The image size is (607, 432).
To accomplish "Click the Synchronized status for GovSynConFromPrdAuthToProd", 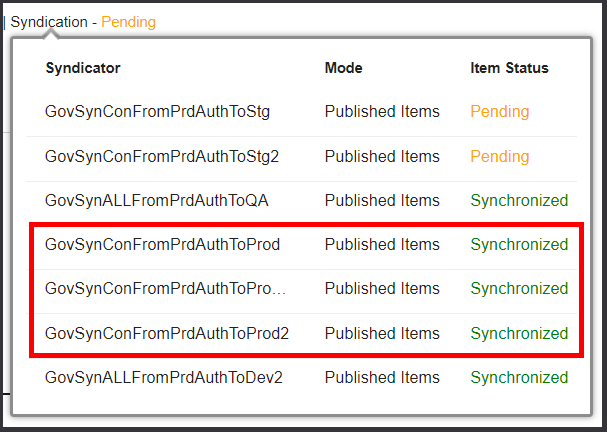I will pyautogui.click(x=519, y=244).
